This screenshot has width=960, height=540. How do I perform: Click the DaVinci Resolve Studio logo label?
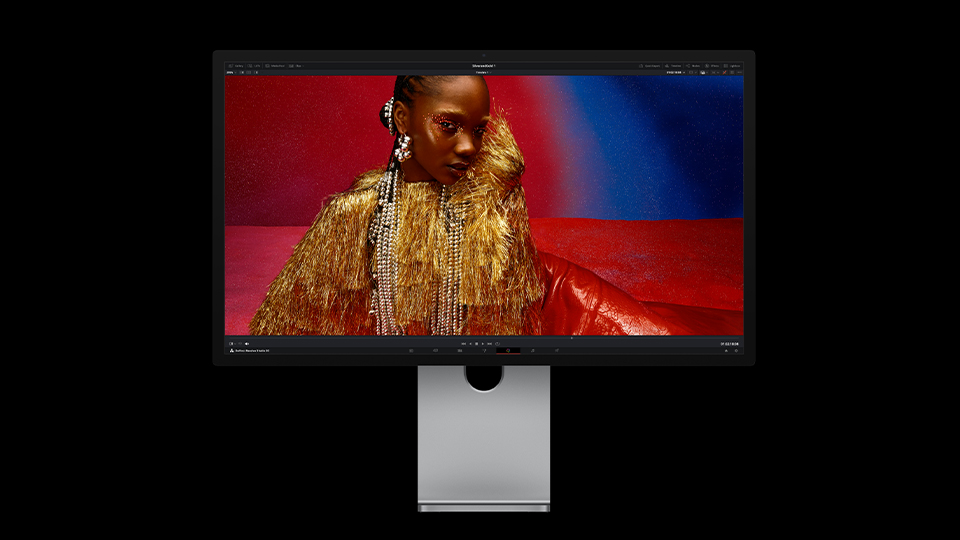coord(249,351)
